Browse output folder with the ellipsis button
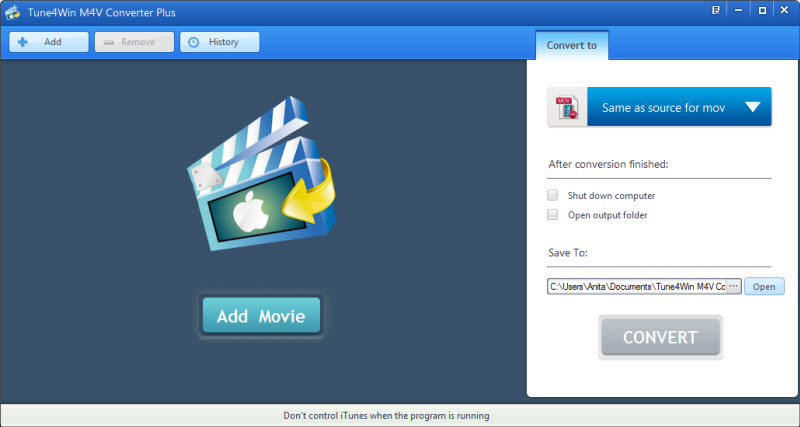The width and height of the screenshot is (800, 427). pyautogui.click(x=733, y=286)
